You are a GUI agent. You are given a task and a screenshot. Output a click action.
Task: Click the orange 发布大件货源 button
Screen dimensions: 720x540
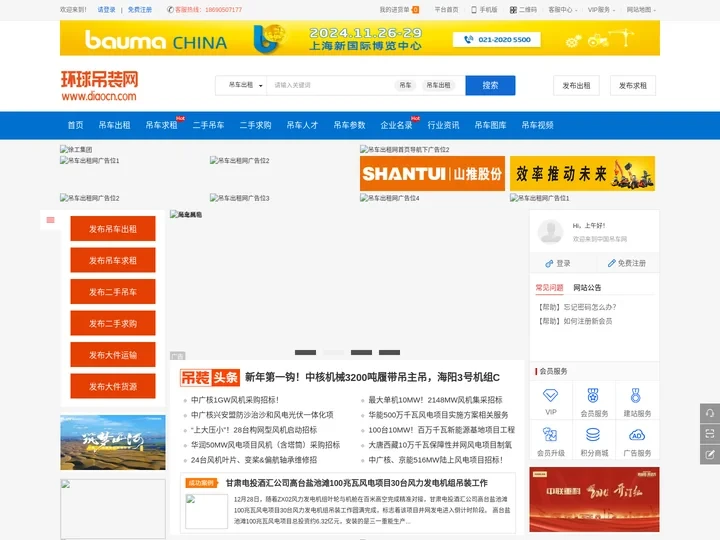pos(113,386)
